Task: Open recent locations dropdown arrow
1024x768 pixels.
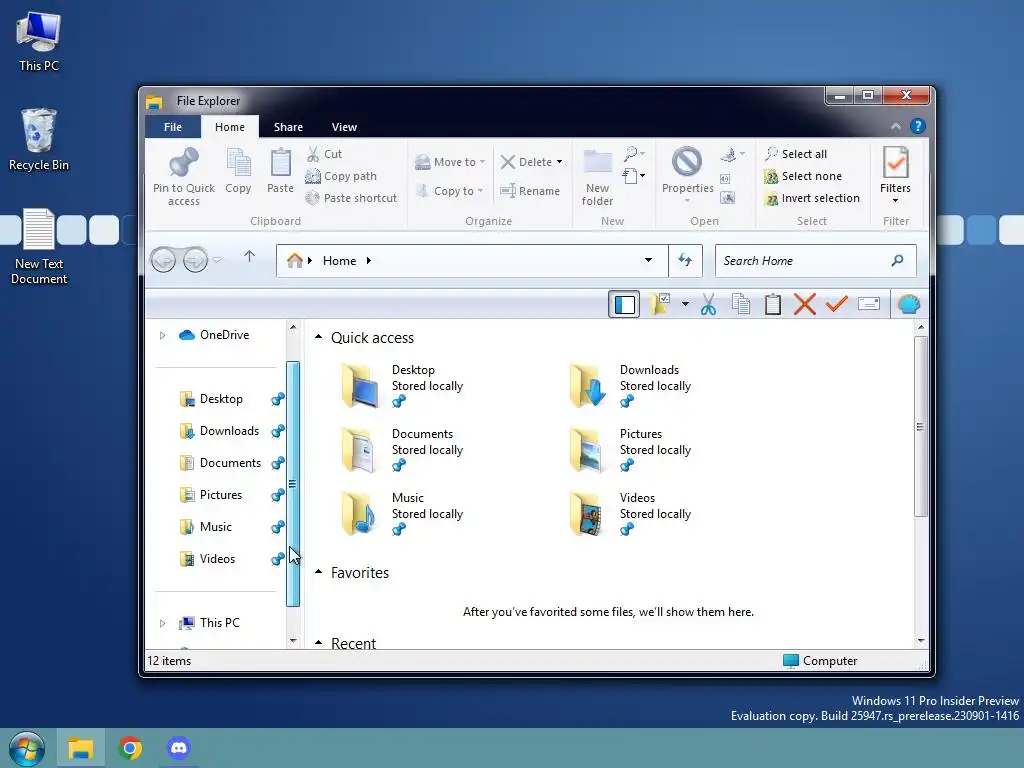Action: 217,261
